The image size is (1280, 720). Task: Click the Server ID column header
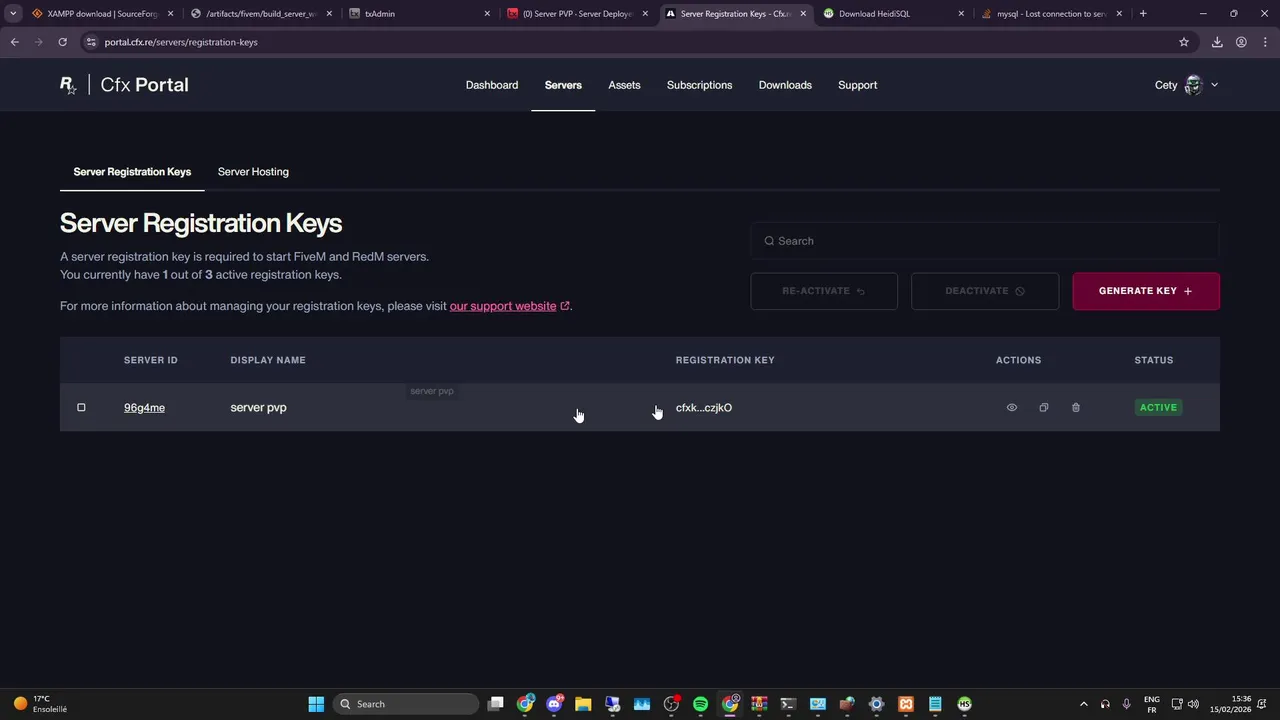click(x=151, y=360)
